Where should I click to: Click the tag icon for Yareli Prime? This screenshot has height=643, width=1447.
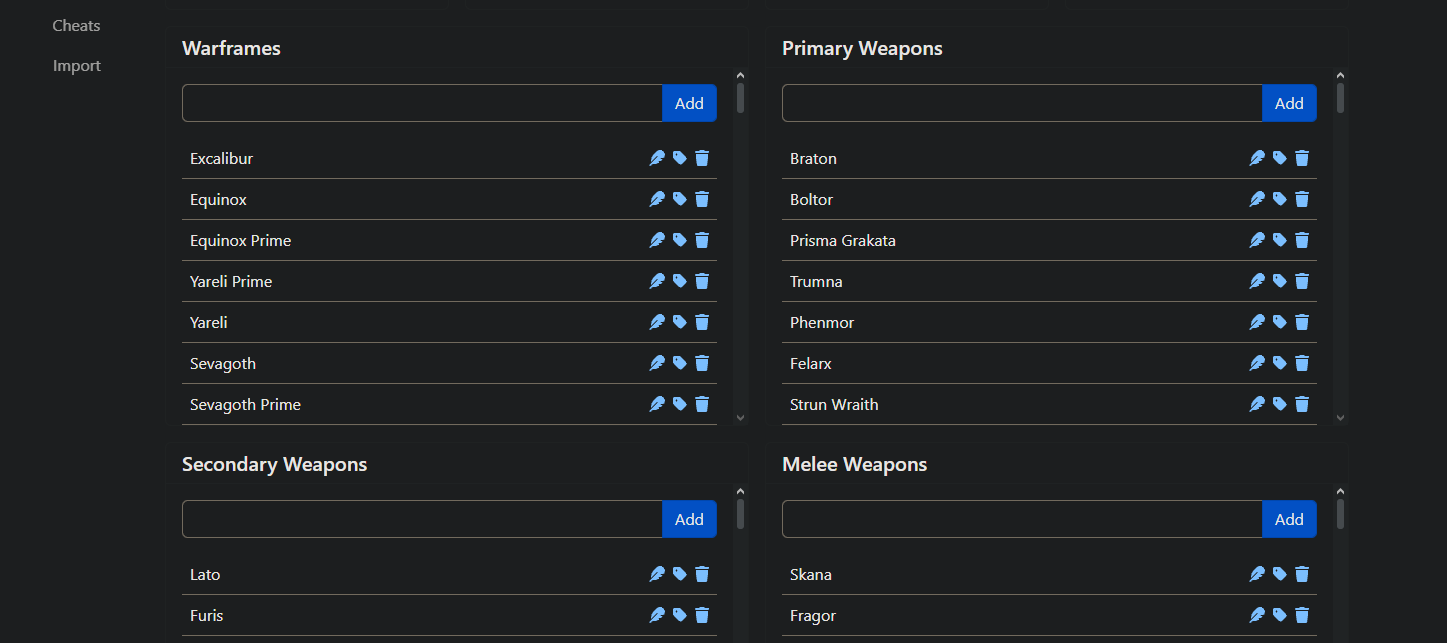click(x=680, y=281)
